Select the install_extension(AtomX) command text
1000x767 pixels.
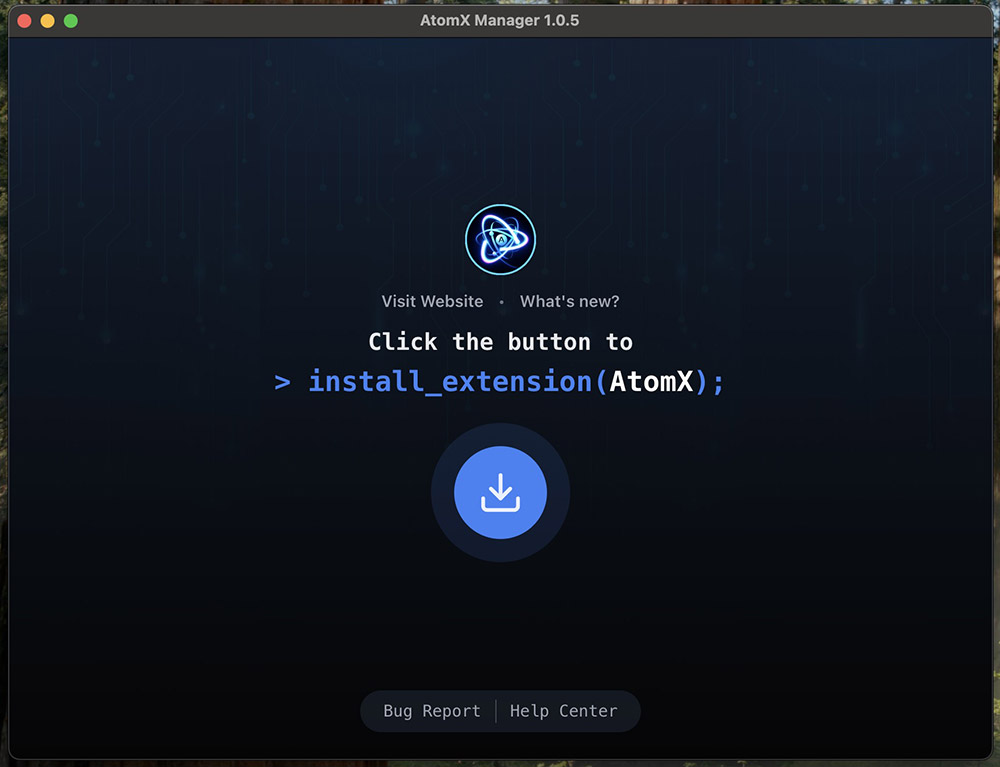click(x=500, y=381)
